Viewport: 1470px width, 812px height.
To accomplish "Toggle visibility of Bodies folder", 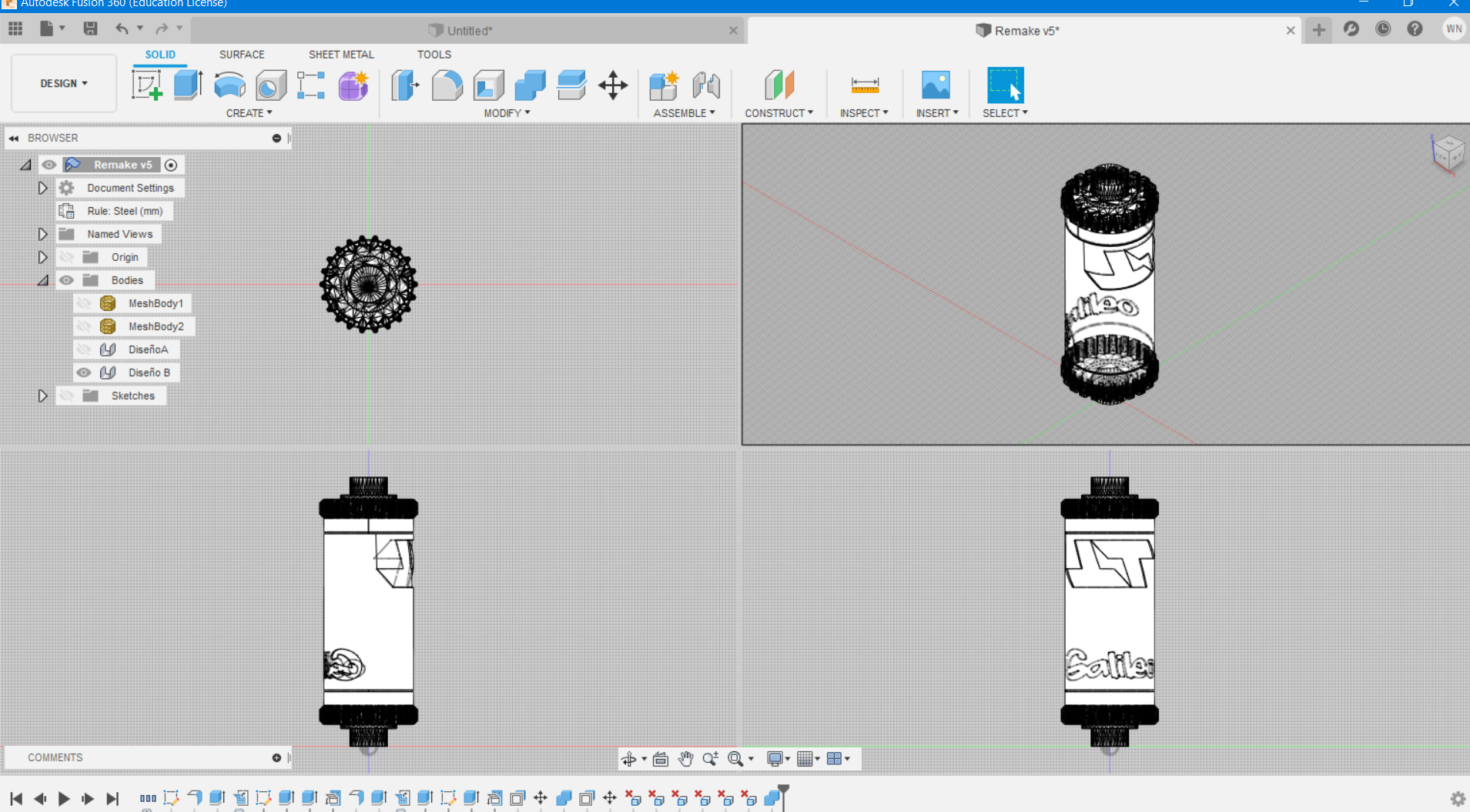I will 67,280.
